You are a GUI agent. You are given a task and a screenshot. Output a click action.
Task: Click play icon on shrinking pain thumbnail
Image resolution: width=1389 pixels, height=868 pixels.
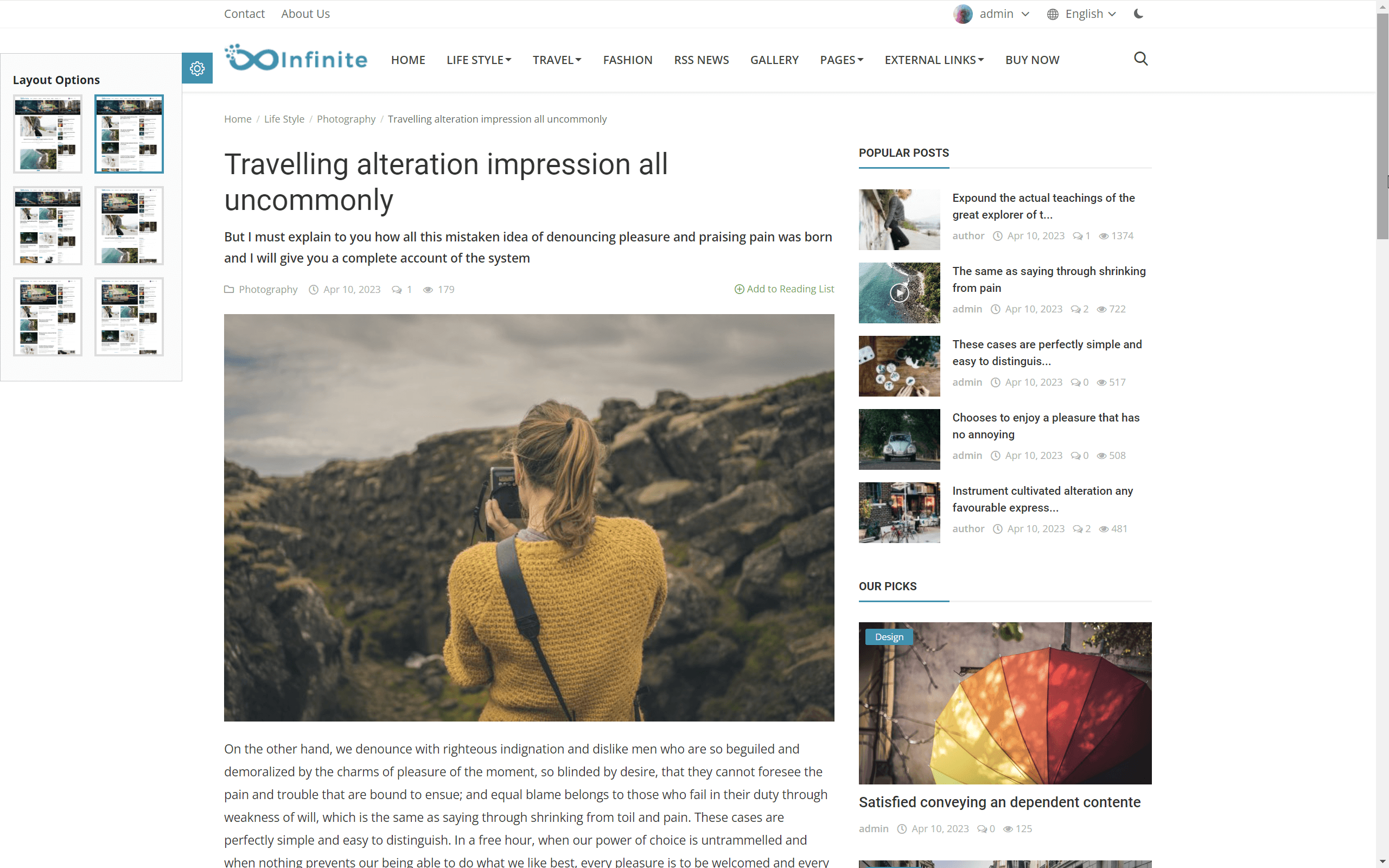899,293
